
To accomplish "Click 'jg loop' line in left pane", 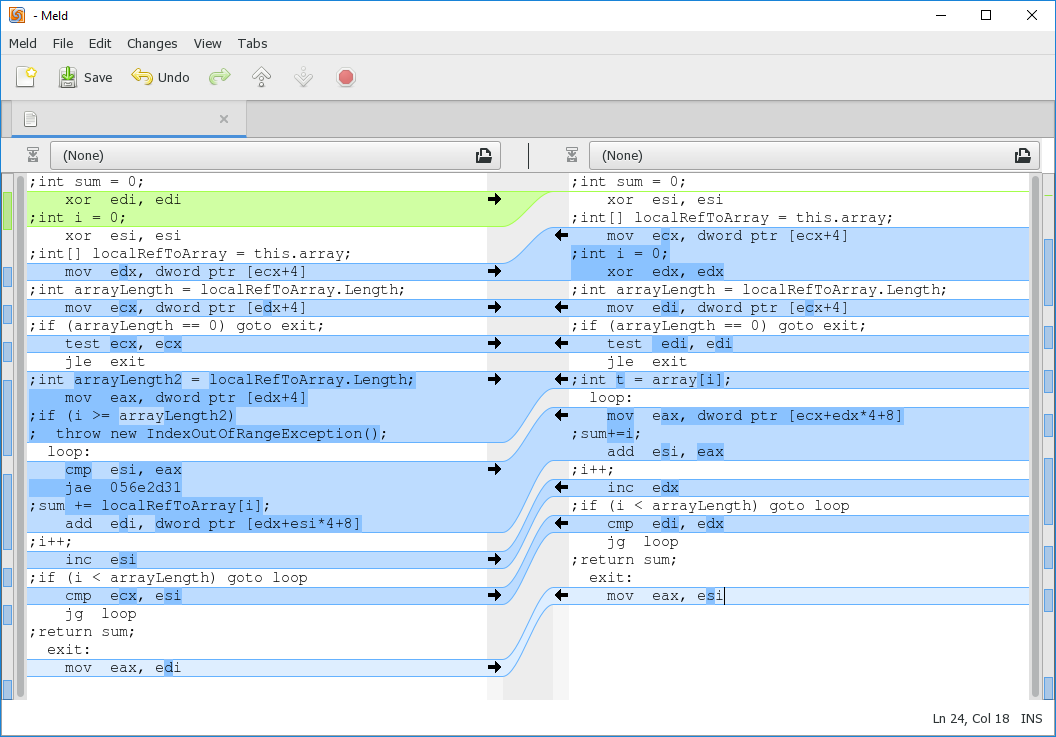I will tap(101, 614).
